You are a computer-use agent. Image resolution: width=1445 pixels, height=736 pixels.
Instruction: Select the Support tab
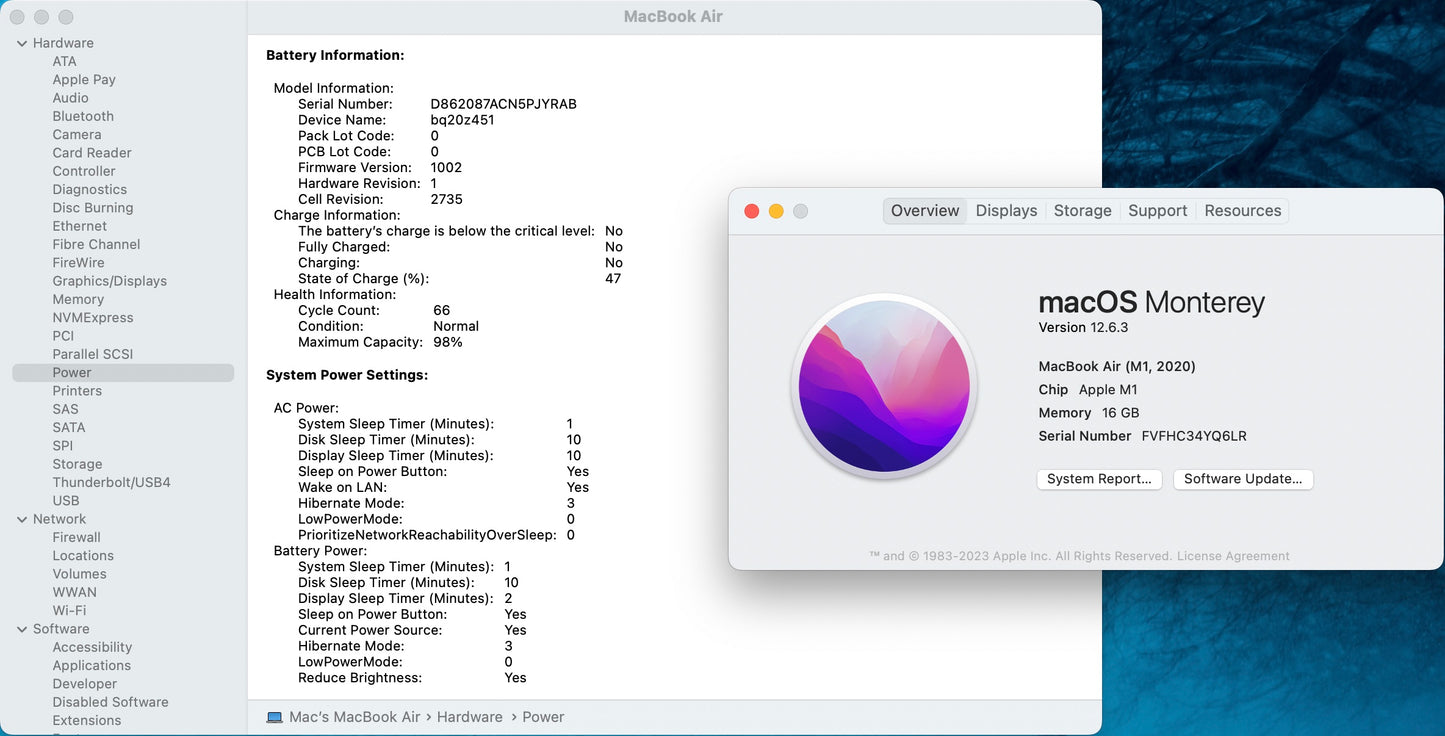tap(1157, 211)
